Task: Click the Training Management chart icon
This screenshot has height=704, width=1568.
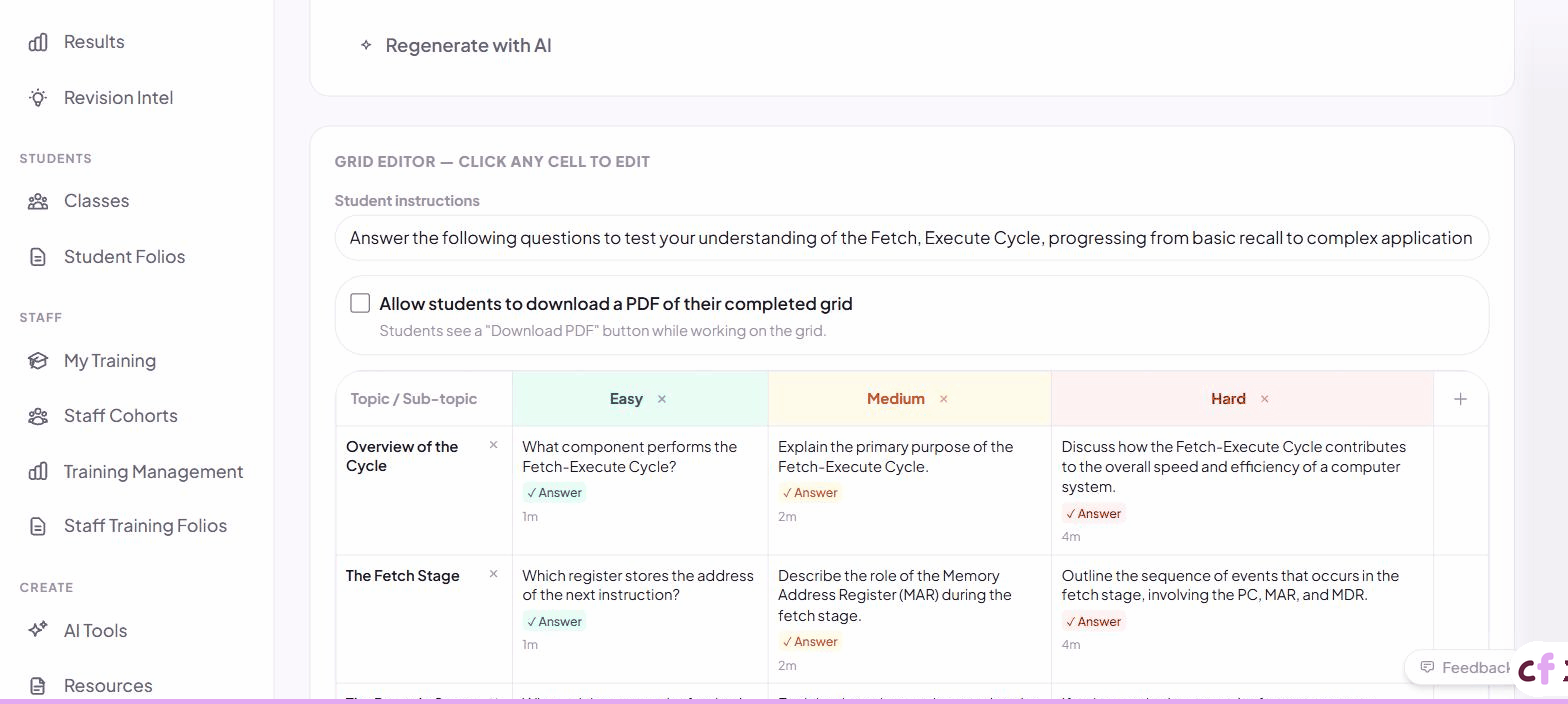Action: 38,471
